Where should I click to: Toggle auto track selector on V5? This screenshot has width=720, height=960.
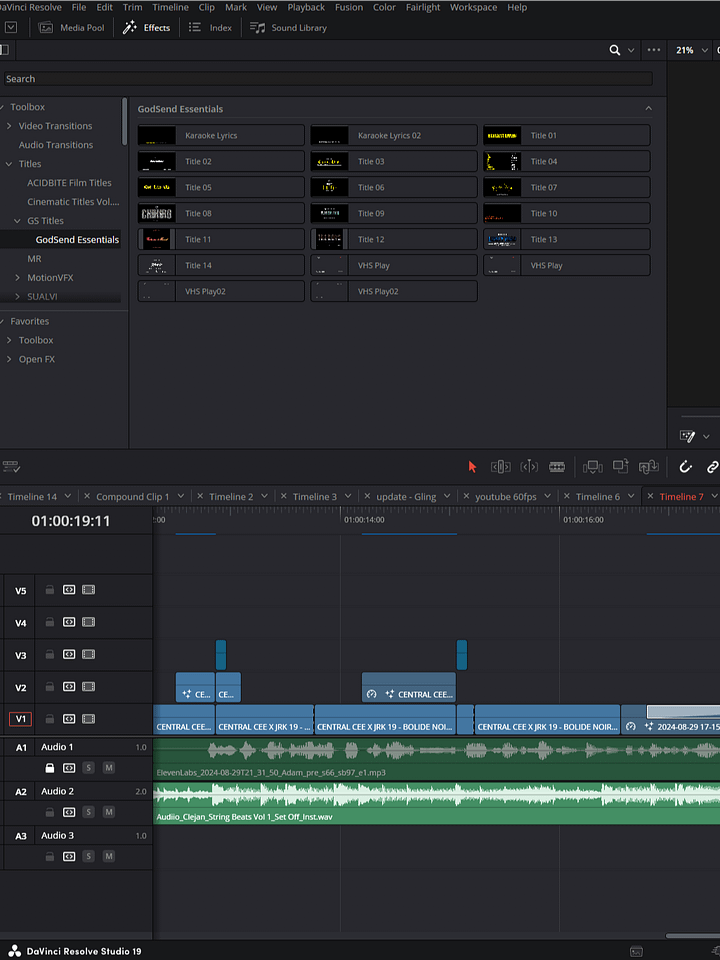coord(69,590)
